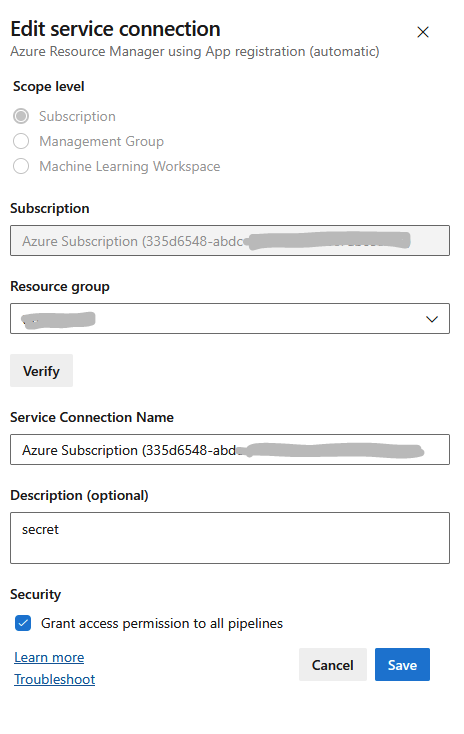Open the Learn more link
The width and height of the screenshot is (464, 734).
(49, 657)
